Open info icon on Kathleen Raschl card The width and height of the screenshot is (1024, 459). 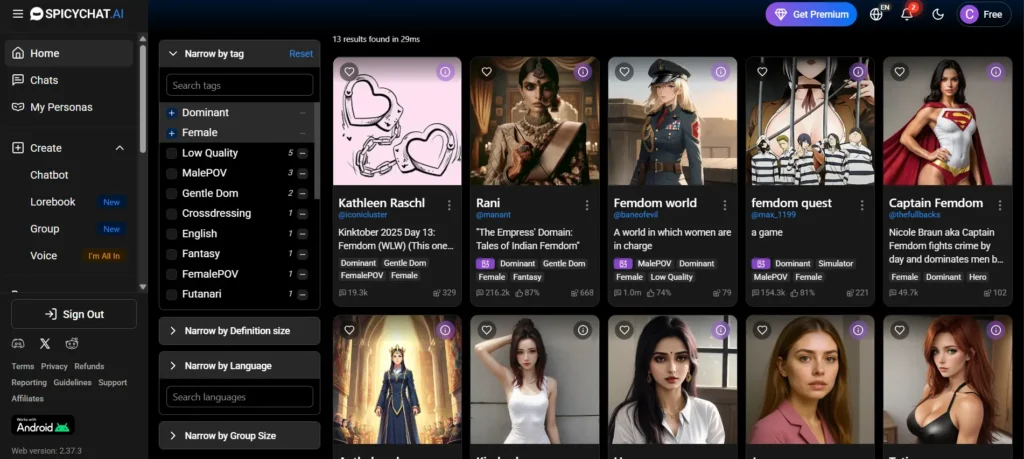click(445, 72)
